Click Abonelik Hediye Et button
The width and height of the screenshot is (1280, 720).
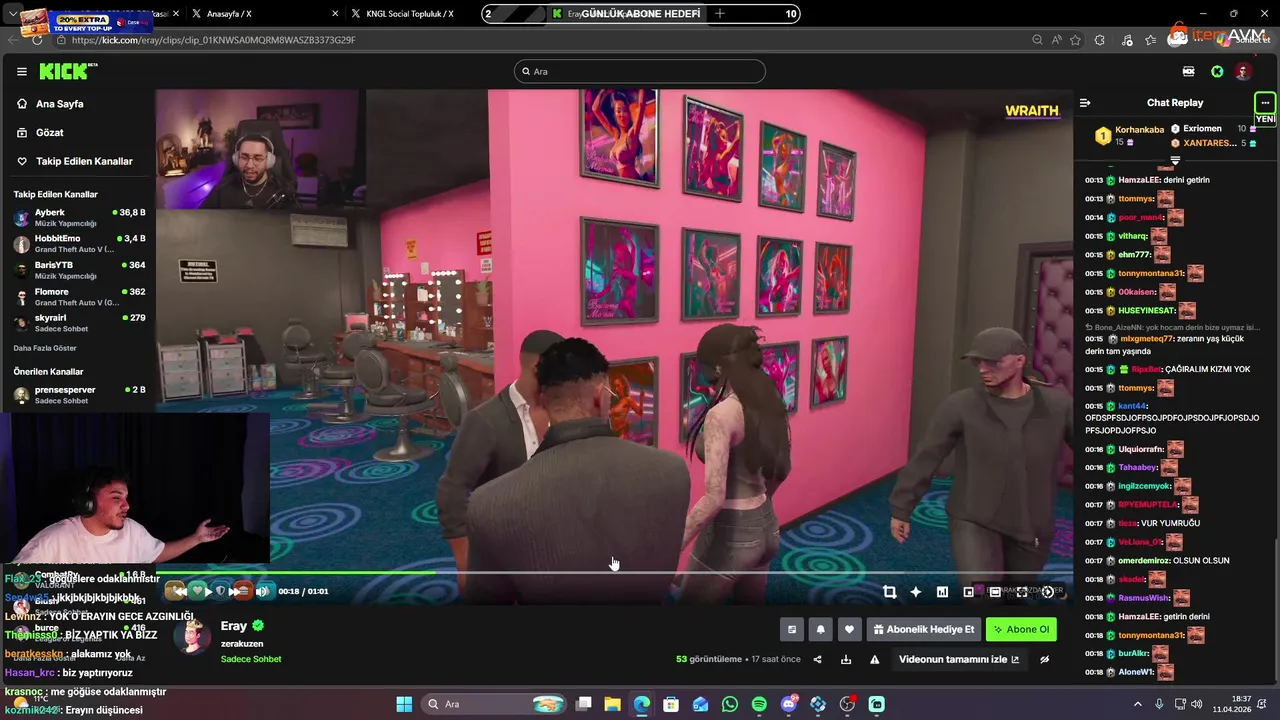pyautogui.click(x=923, y=629)
